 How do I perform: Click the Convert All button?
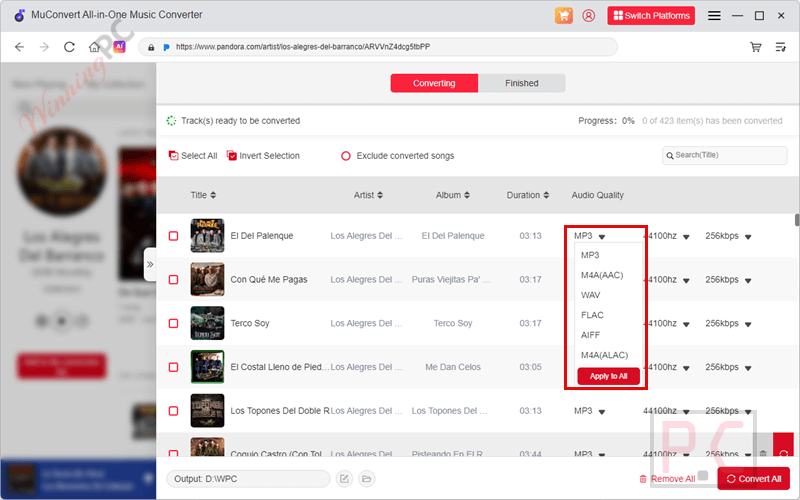click(x=754, y=479)
